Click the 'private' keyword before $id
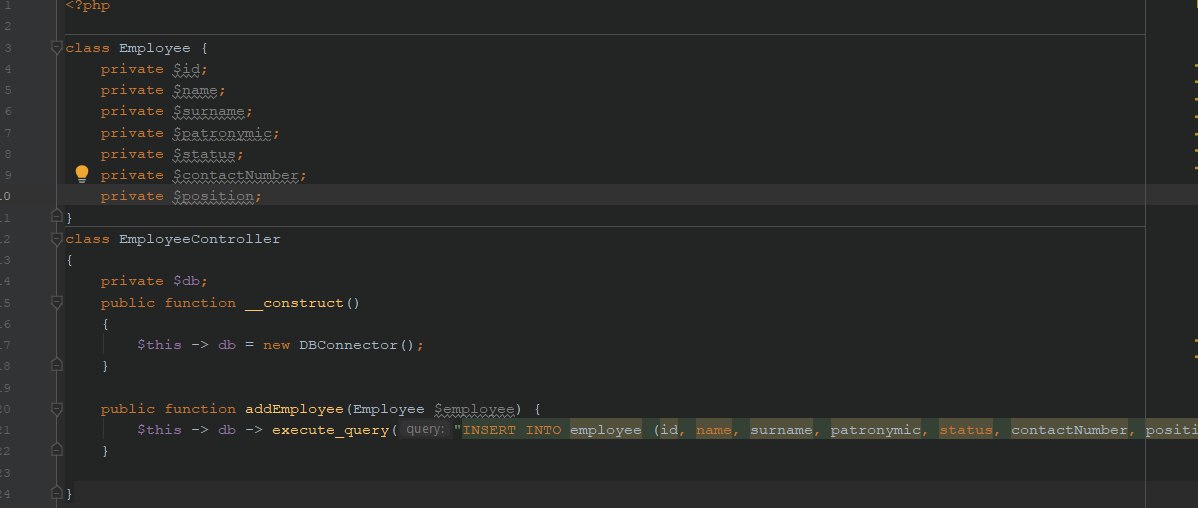 tap(132, 69)
